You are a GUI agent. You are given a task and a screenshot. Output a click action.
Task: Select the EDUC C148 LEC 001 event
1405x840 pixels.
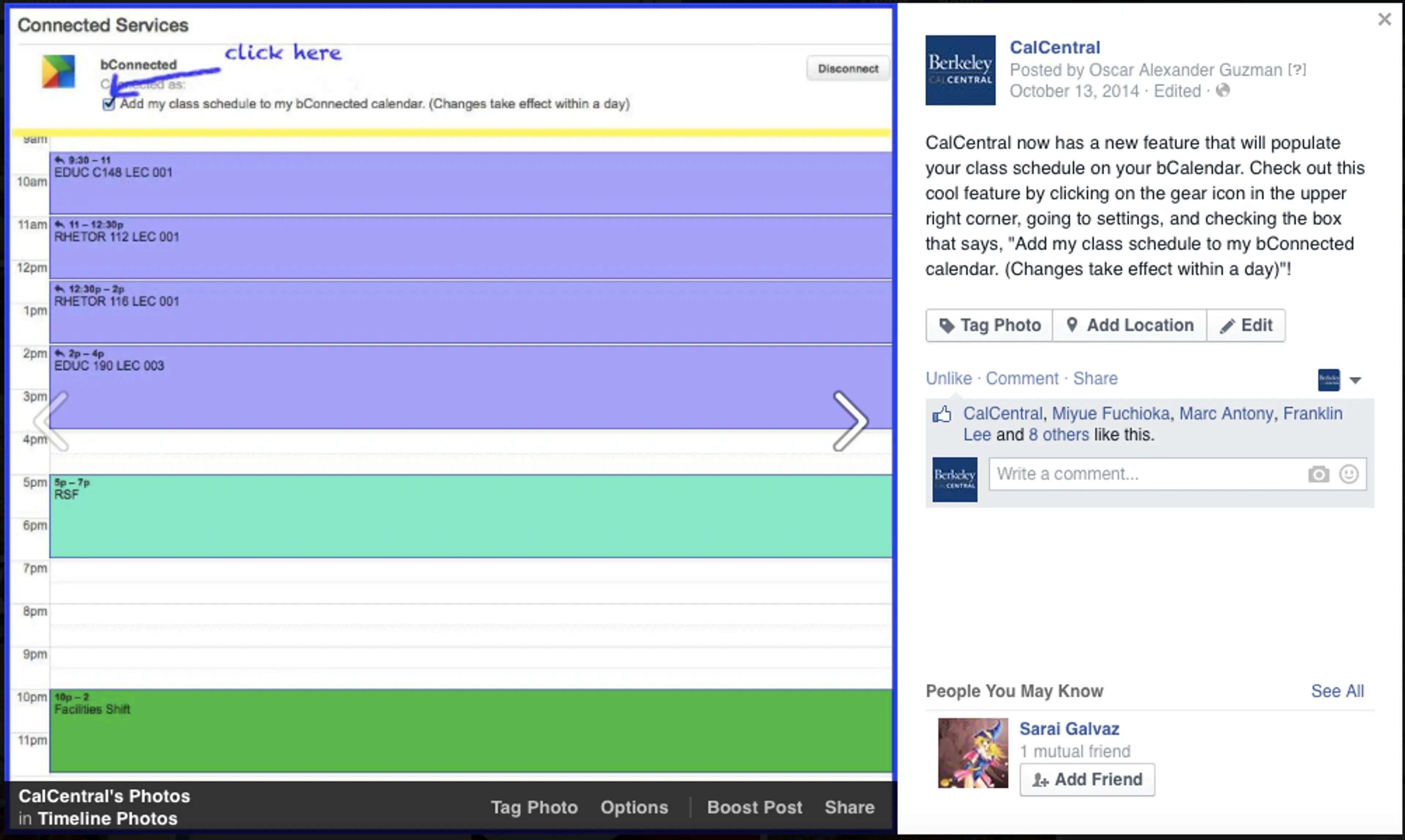point(471,183)
